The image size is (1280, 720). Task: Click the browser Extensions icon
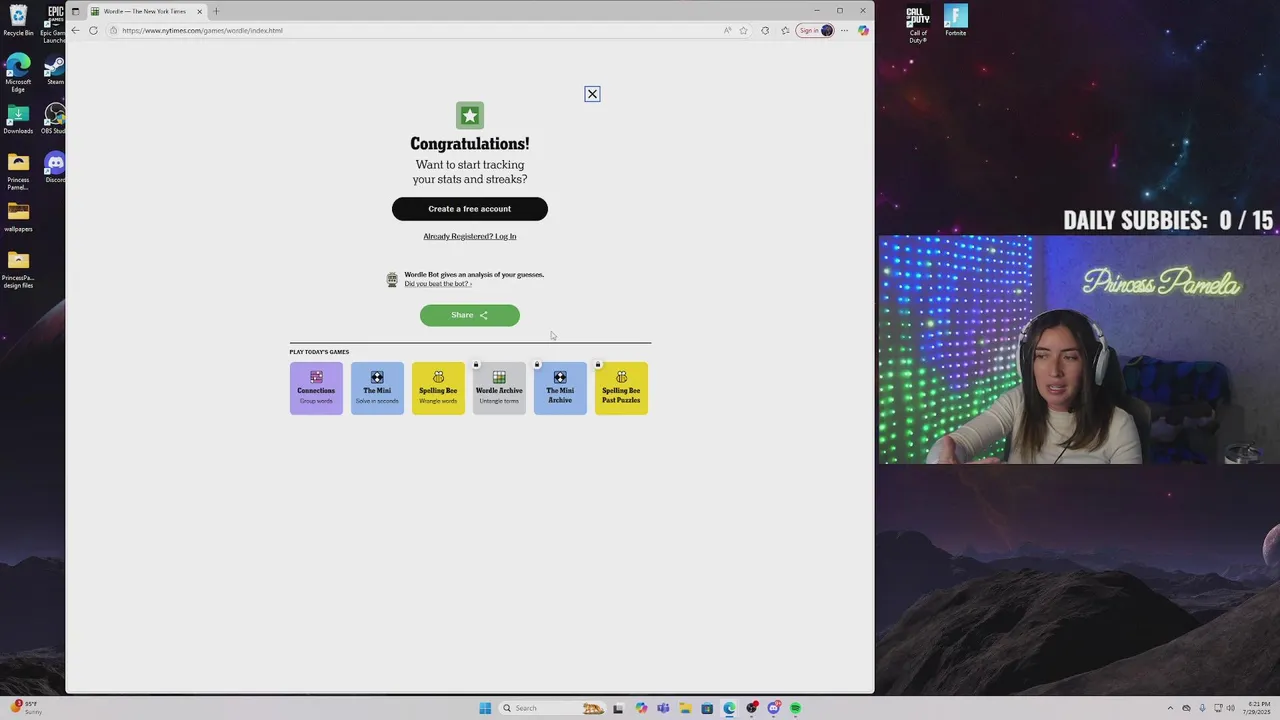click(x=765, y=30)
